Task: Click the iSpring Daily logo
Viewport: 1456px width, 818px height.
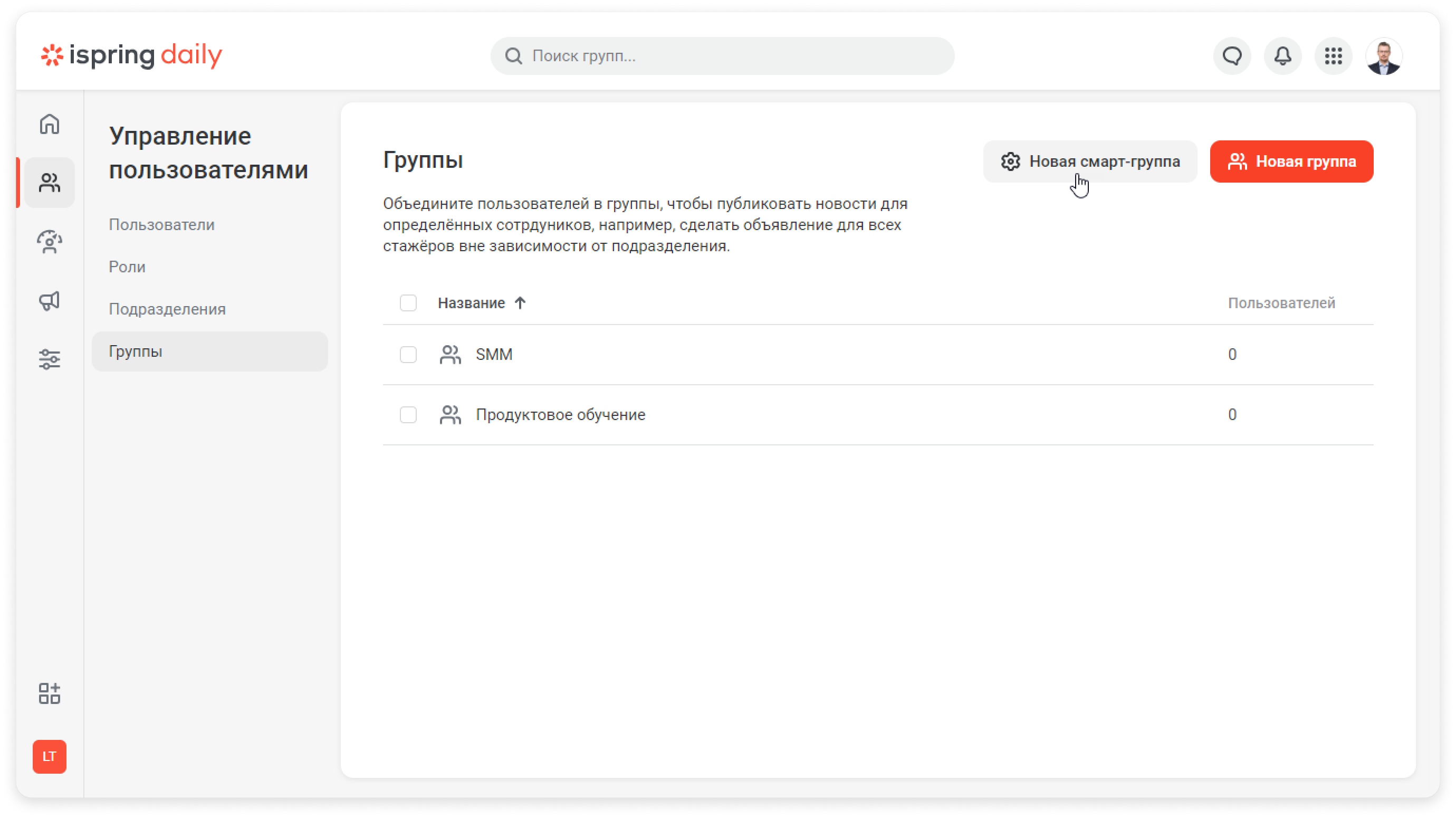Action: 132,55
